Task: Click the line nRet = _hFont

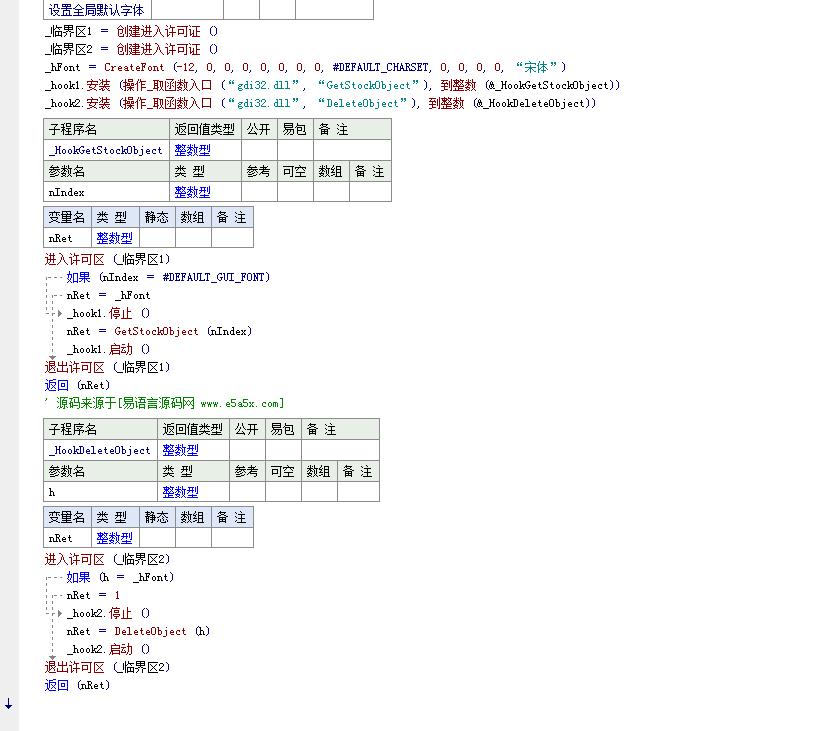Action: point(109,295)
